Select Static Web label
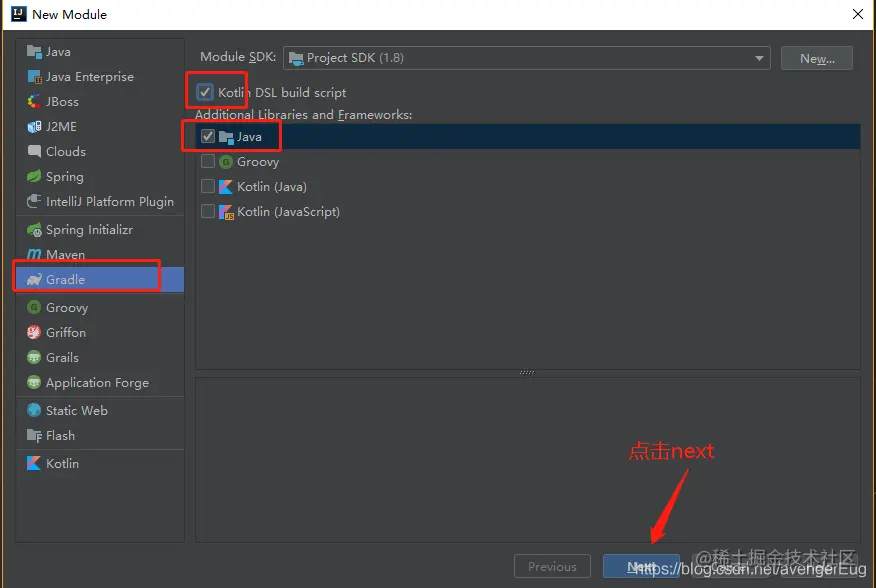Image resolution: width=876 pixels, height=588 pixels. coord(77,410)
